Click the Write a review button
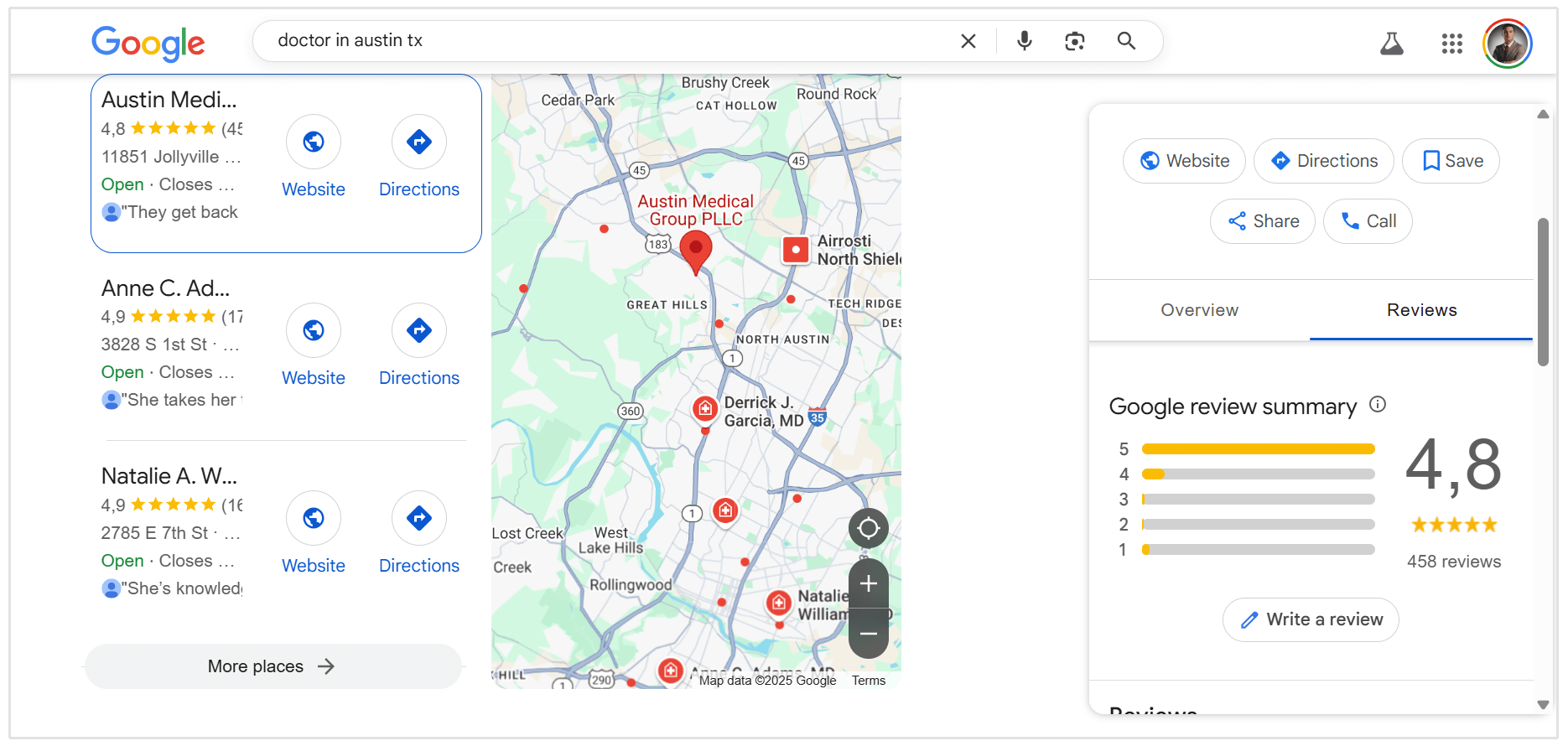This screenshot has width=1568, height=746. [x=1311, y=619]
